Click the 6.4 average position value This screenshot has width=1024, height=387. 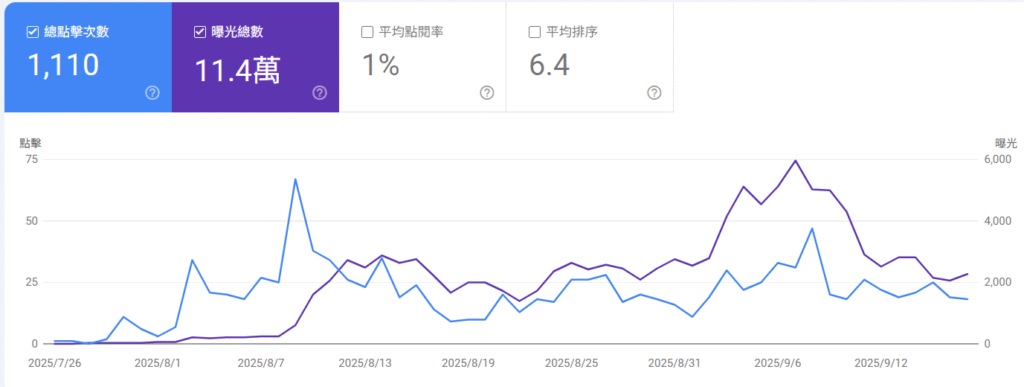tap(549, 65)
